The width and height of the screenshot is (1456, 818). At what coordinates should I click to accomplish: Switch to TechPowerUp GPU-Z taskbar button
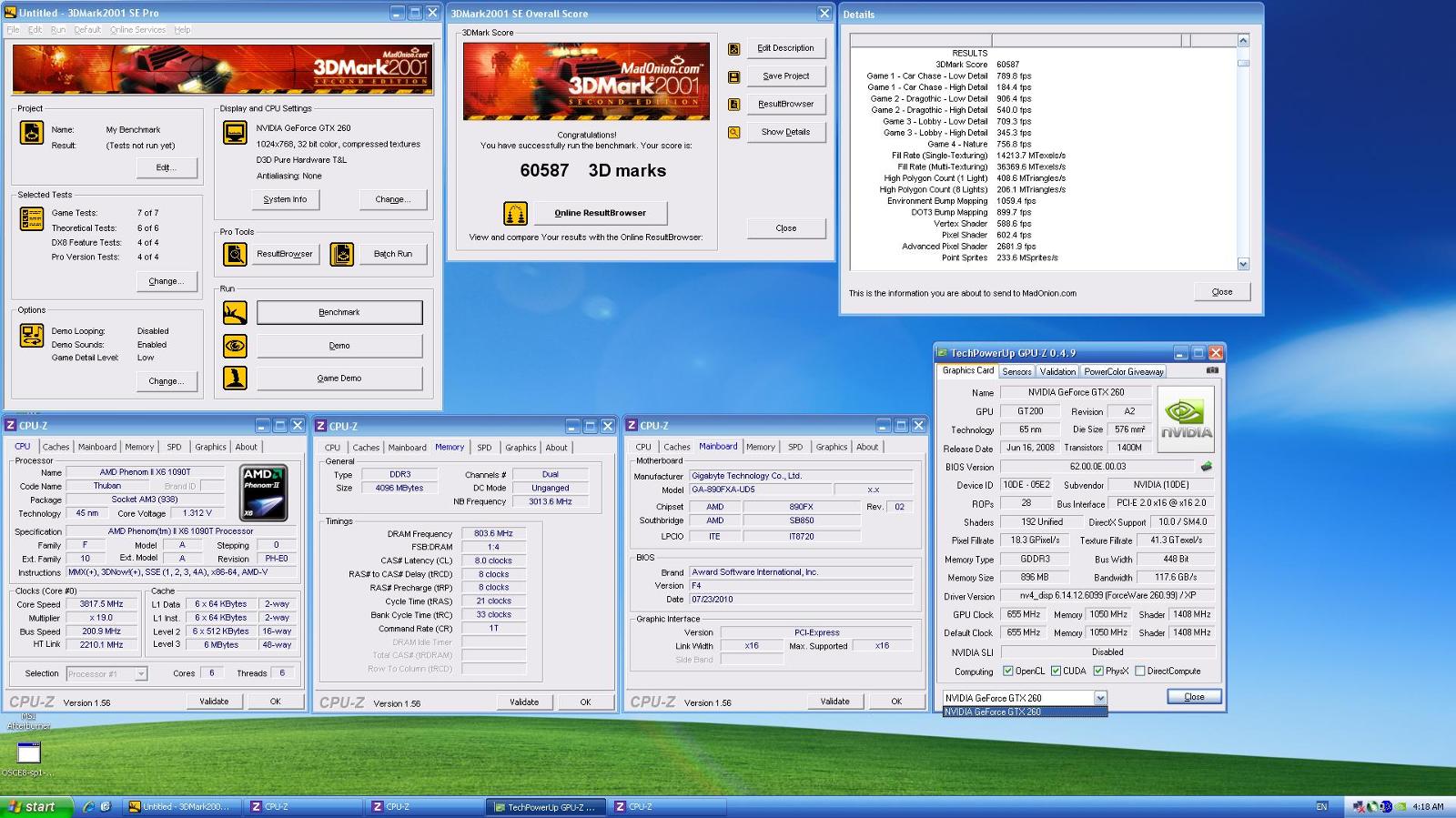coord(546,806)
